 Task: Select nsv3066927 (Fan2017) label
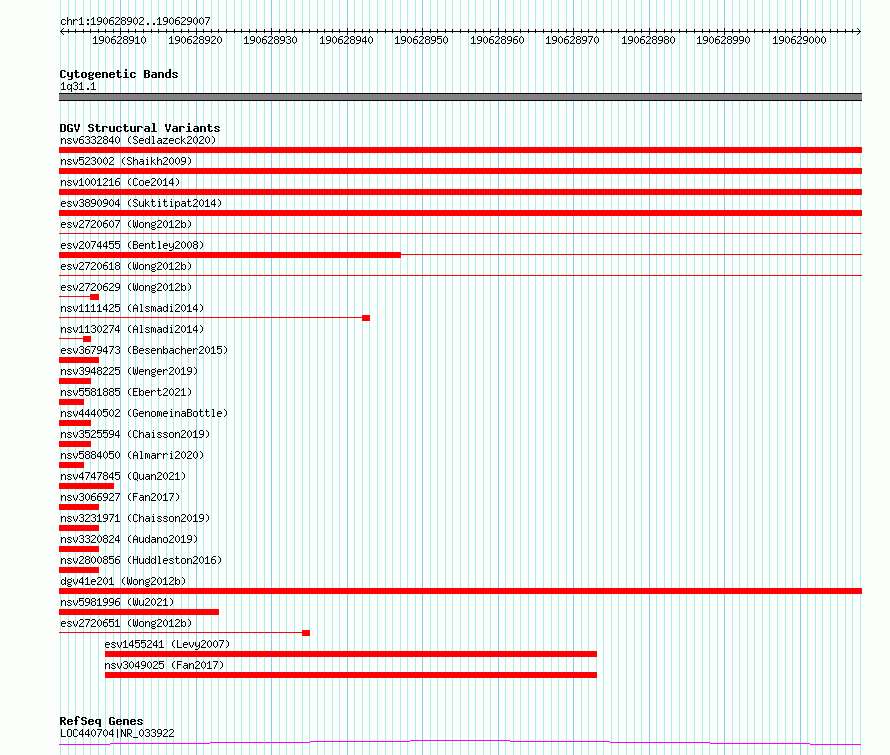click(x=120, y=497)
